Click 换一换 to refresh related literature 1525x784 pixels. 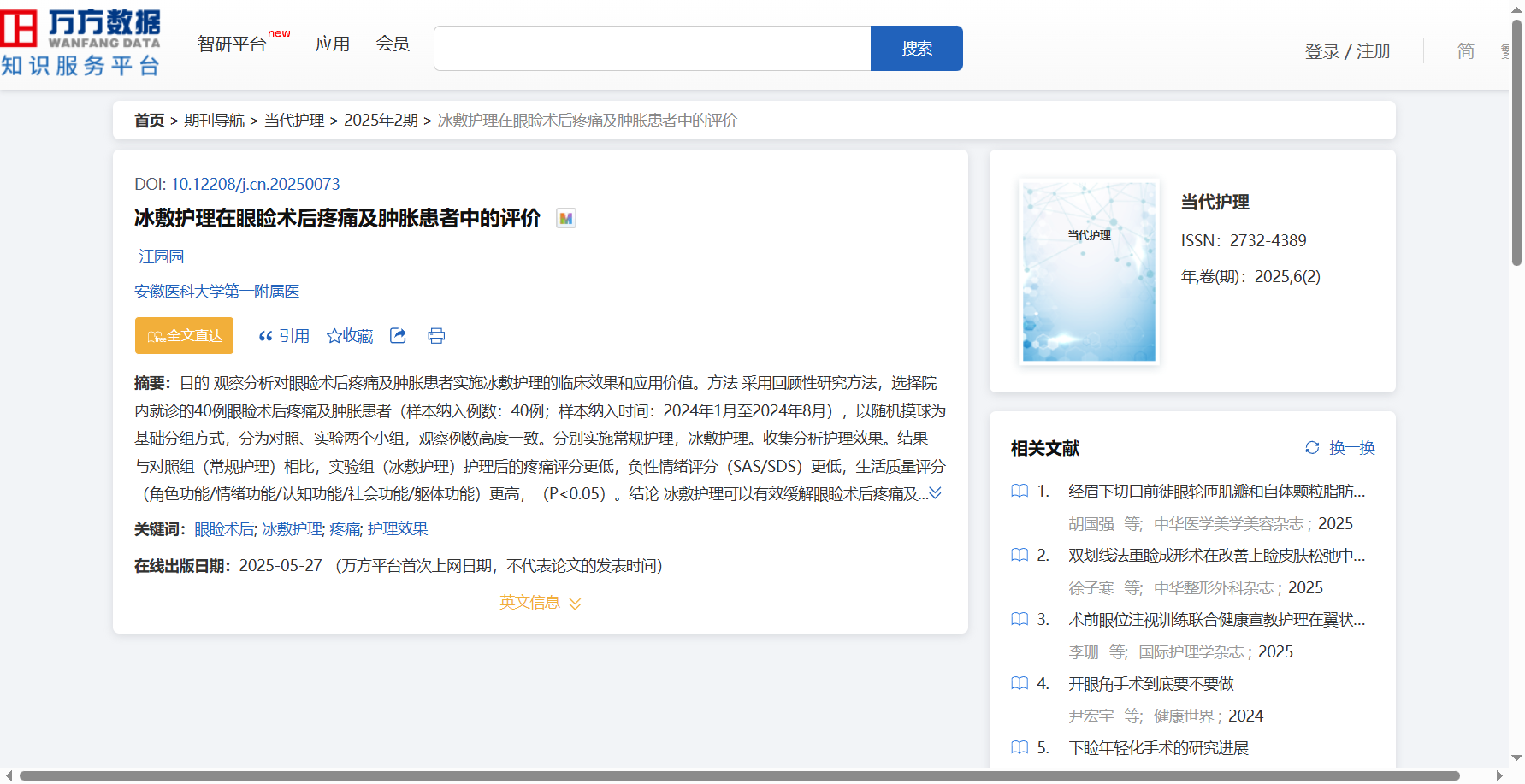[1352, 447]
